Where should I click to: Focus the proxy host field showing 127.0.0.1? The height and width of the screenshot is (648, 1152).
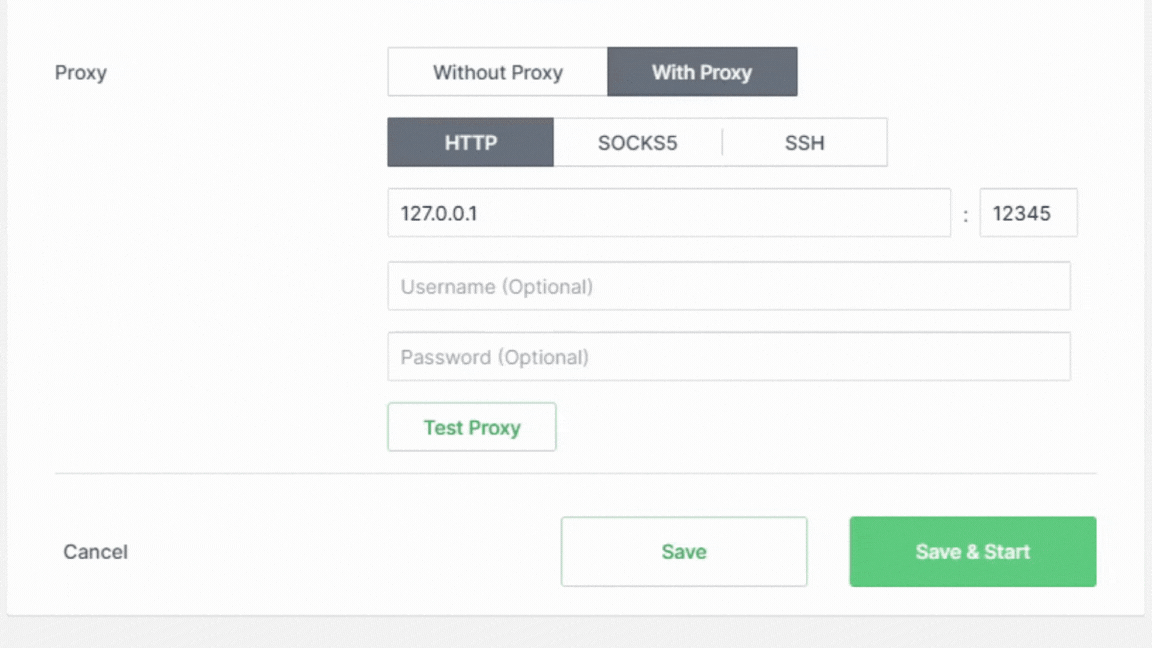[x=669, y=213]
